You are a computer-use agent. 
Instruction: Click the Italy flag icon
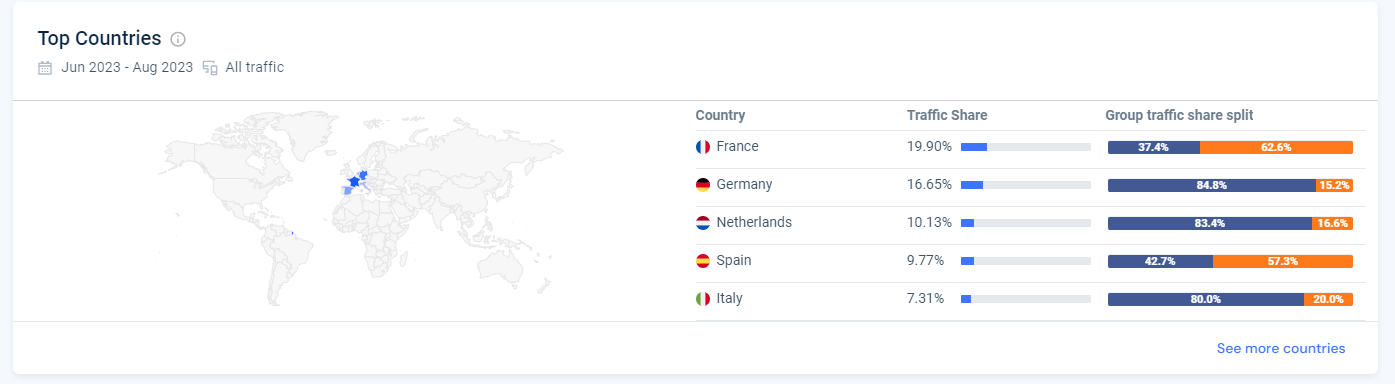tap(703, 299)
